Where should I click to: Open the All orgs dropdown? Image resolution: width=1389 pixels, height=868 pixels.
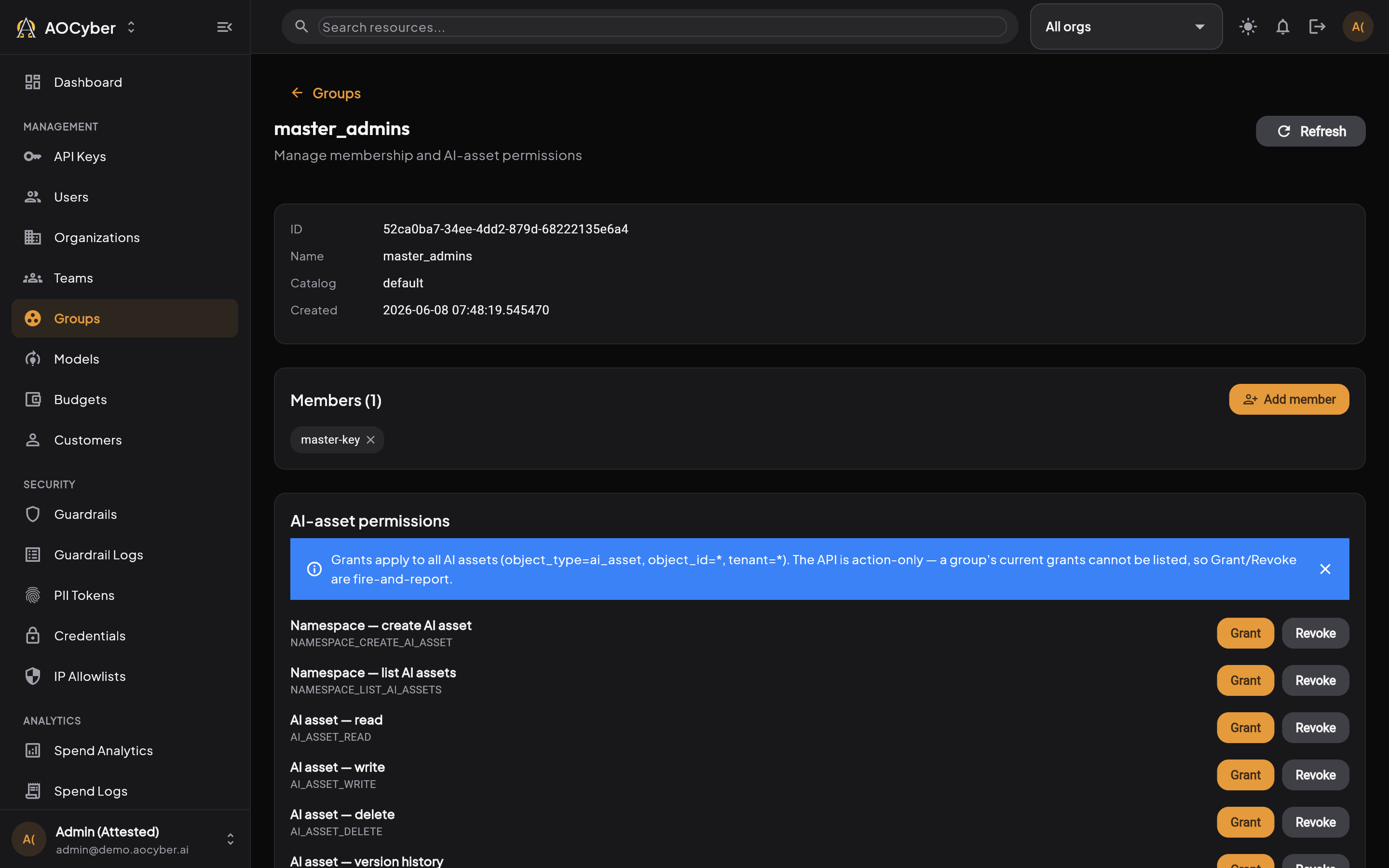pyautogui.click(x=1126, y=27)
